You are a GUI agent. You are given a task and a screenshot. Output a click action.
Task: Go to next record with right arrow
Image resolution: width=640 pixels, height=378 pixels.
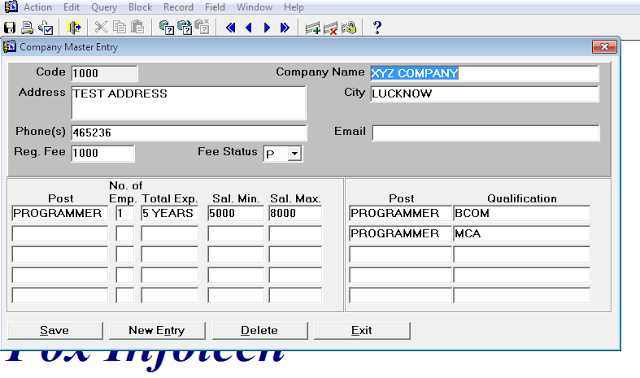[267, 28]
